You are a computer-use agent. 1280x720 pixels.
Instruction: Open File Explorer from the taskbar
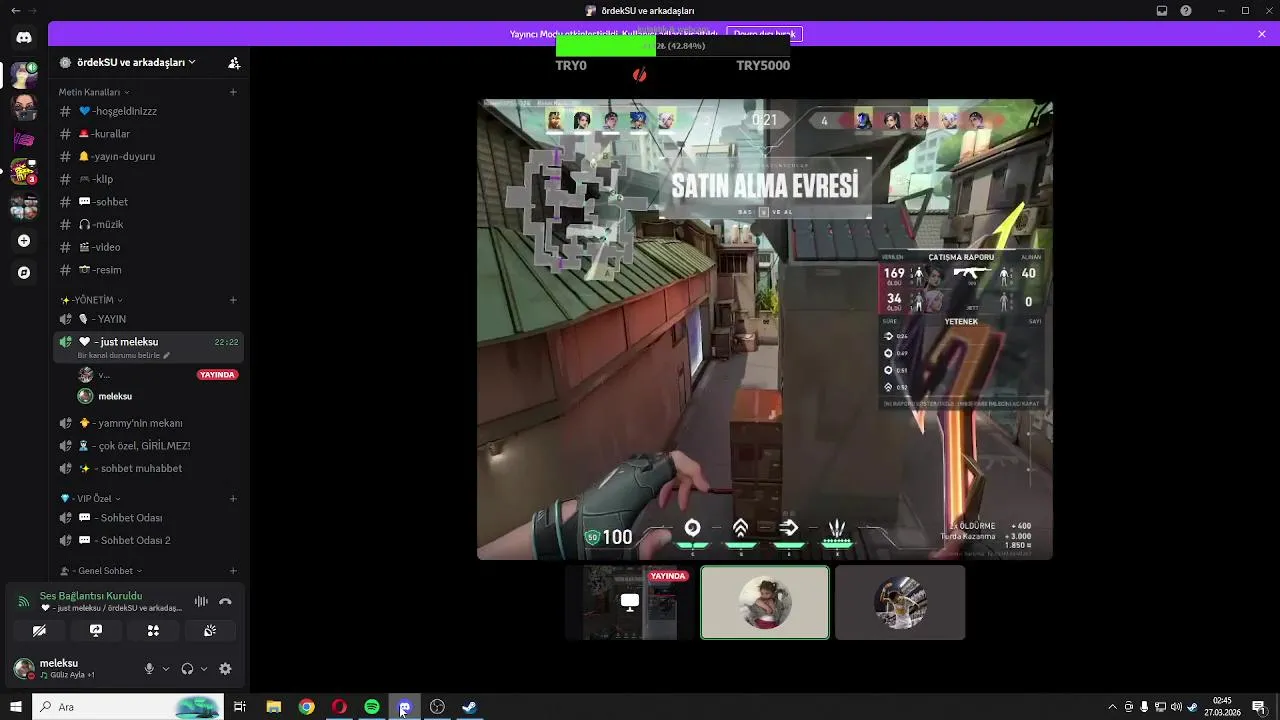pos(273,707)
